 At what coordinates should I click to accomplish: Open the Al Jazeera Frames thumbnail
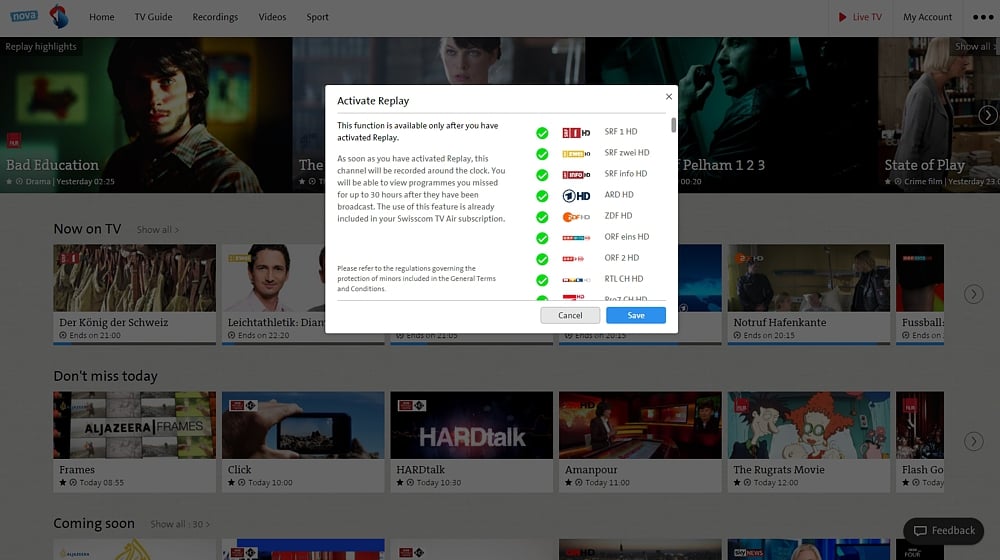pyautogui.click(x=135, y=425)
